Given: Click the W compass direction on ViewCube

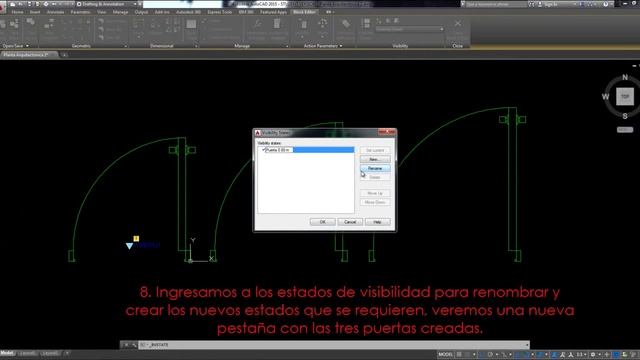Looking at the screenshot, I should pyautogui.click(x=605, y=97).
